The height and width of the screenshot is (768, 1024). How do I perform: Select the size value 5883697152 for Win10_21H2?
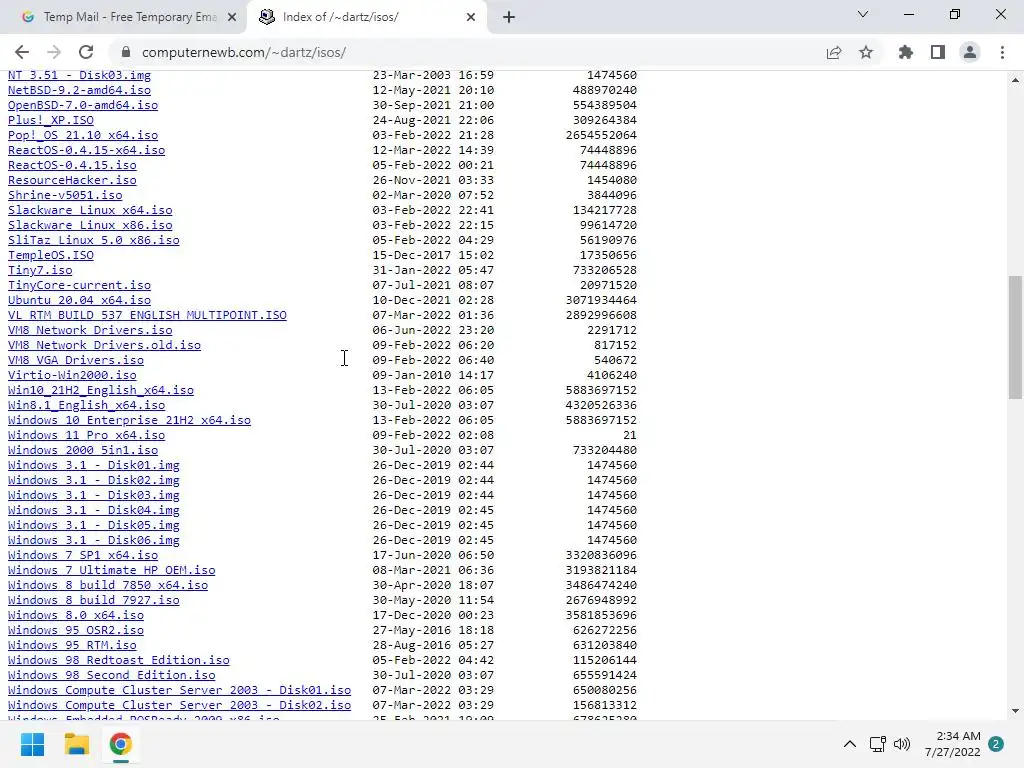601,391
